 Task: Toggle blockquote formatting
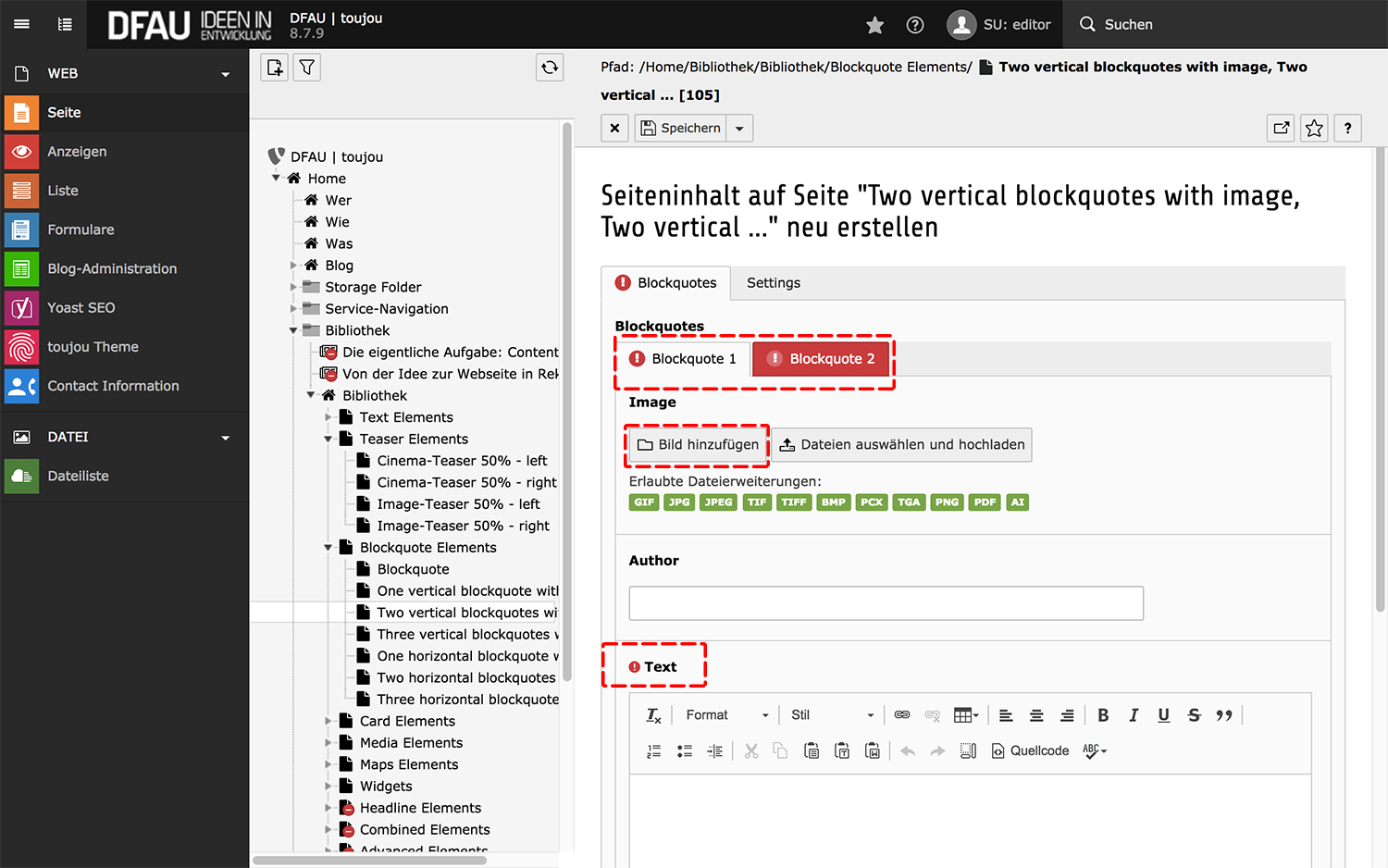pyautogui.click(x=1224, y=715)
